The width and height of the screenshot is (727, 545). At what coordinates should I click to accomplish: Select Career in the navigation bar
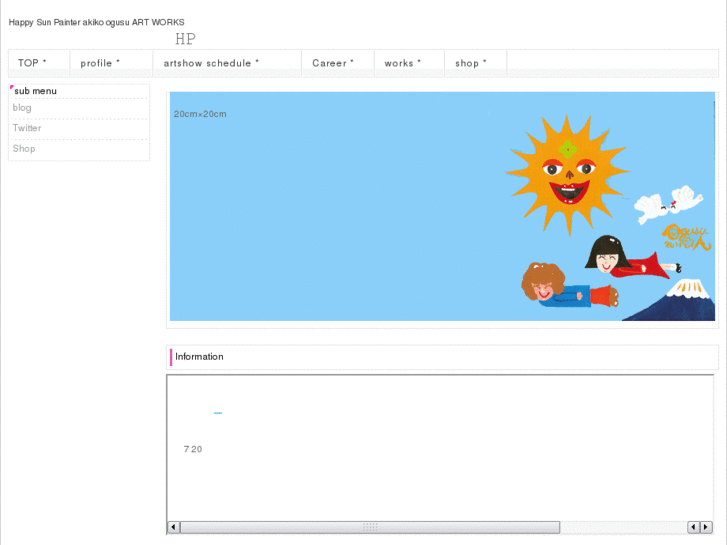333,63
